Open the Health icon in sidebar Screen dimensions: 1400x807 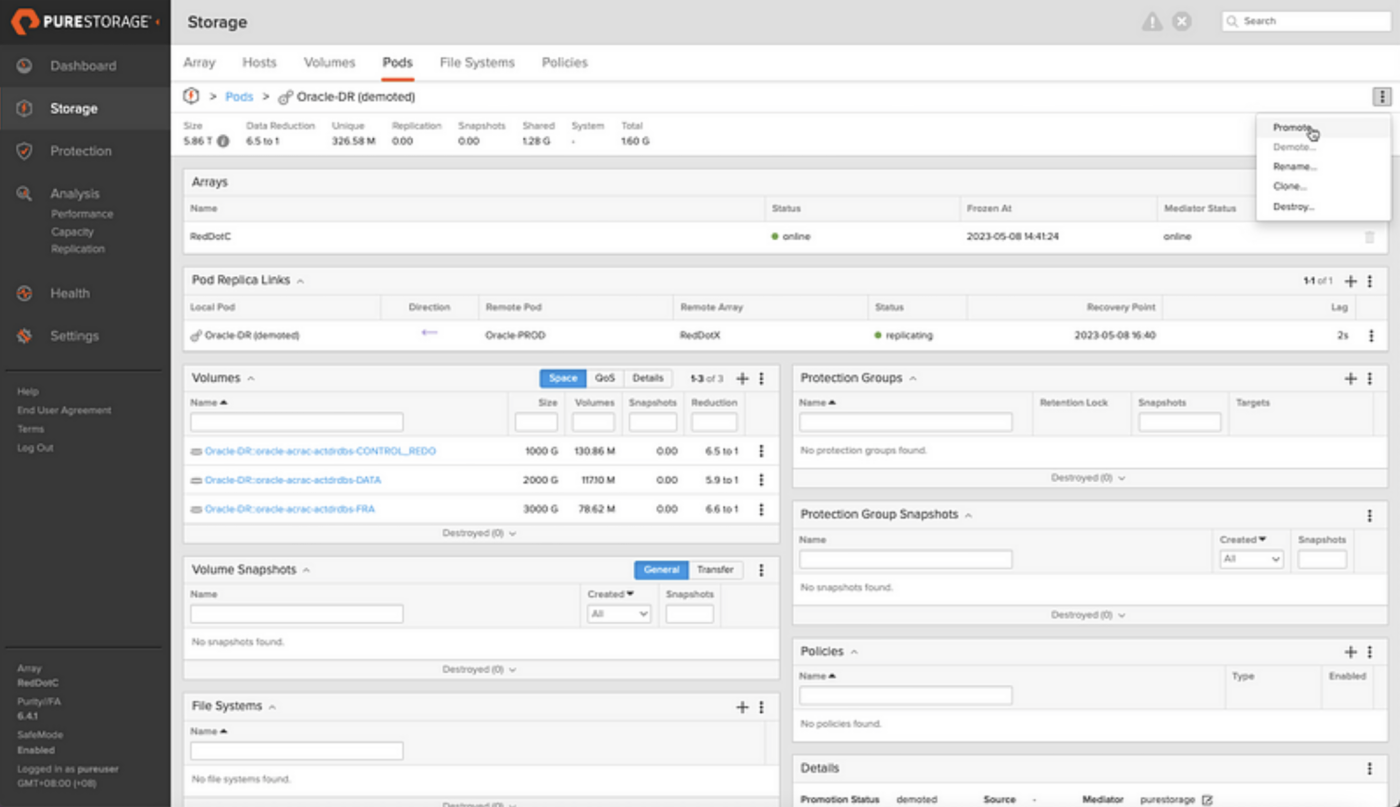tap(25, 293)
